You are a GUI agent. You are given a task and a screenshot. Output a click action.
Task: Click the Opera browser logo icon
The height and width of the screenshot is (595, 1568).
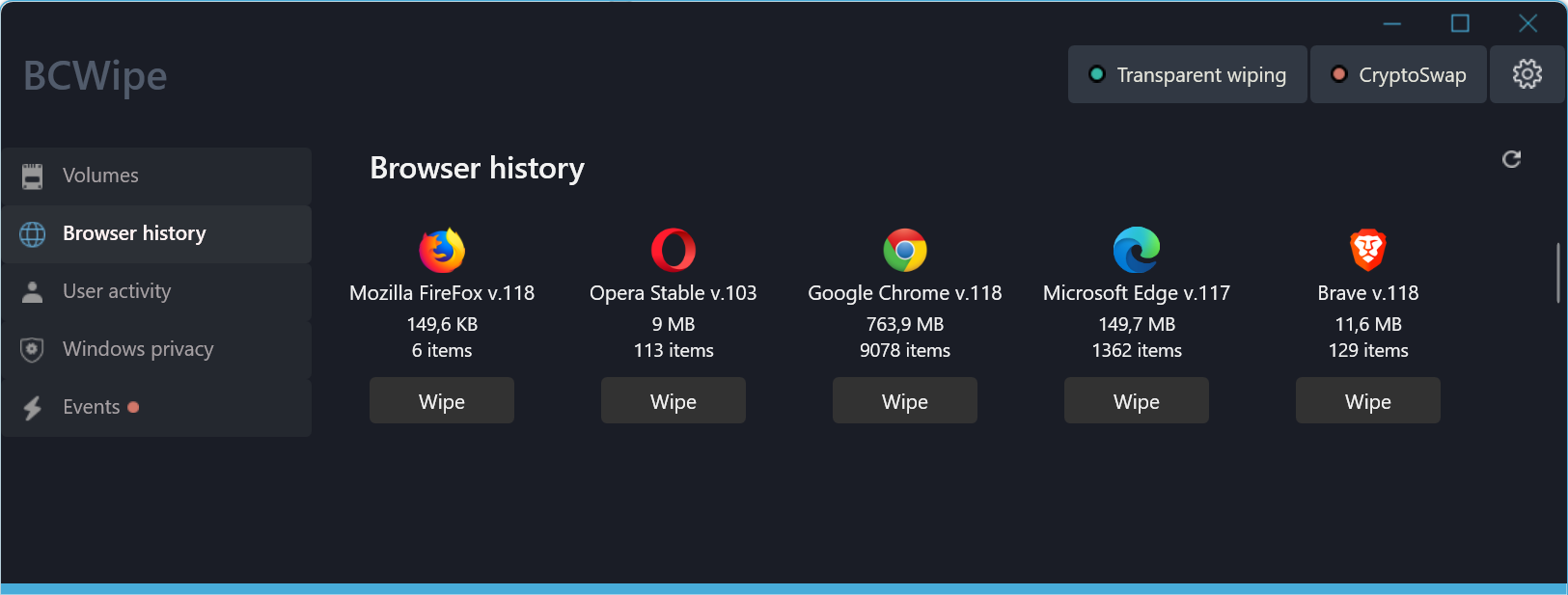coord(674,251)
